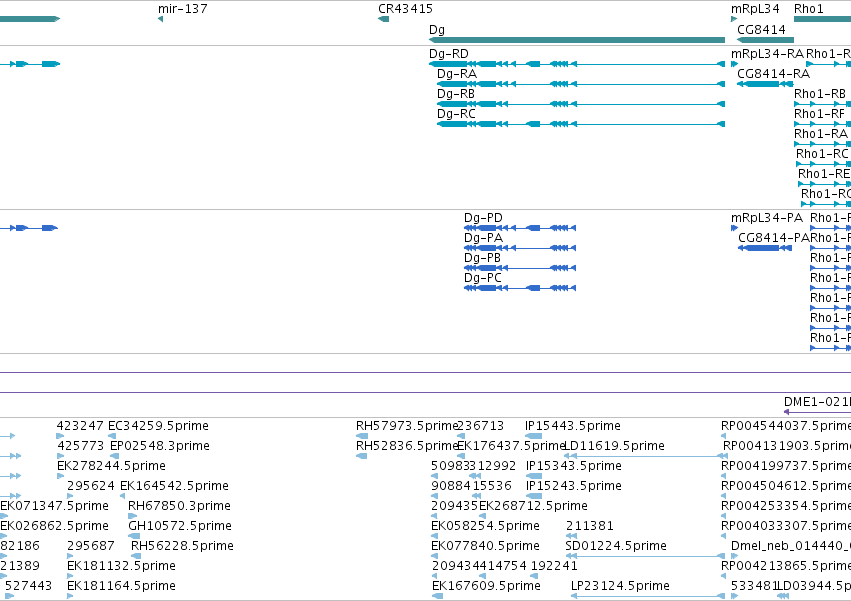The height and width of the screenshot is (601, 851).
Task: Select the LD11619.5prime EST label
Action: tap(615, 446)
